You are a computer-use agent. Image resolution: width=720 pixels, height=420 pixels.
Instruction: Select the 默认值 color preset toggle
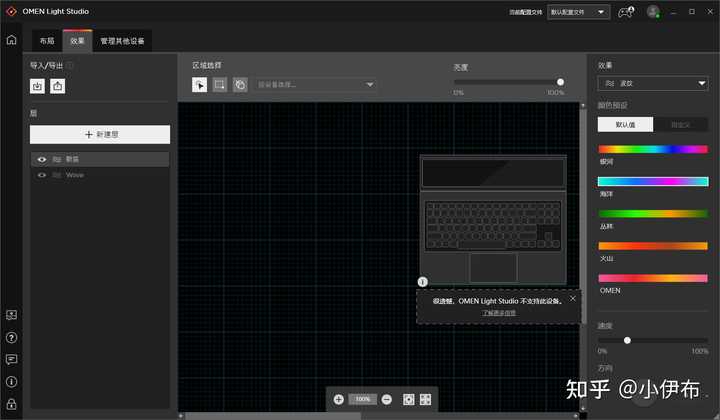(x=625, y=124)
